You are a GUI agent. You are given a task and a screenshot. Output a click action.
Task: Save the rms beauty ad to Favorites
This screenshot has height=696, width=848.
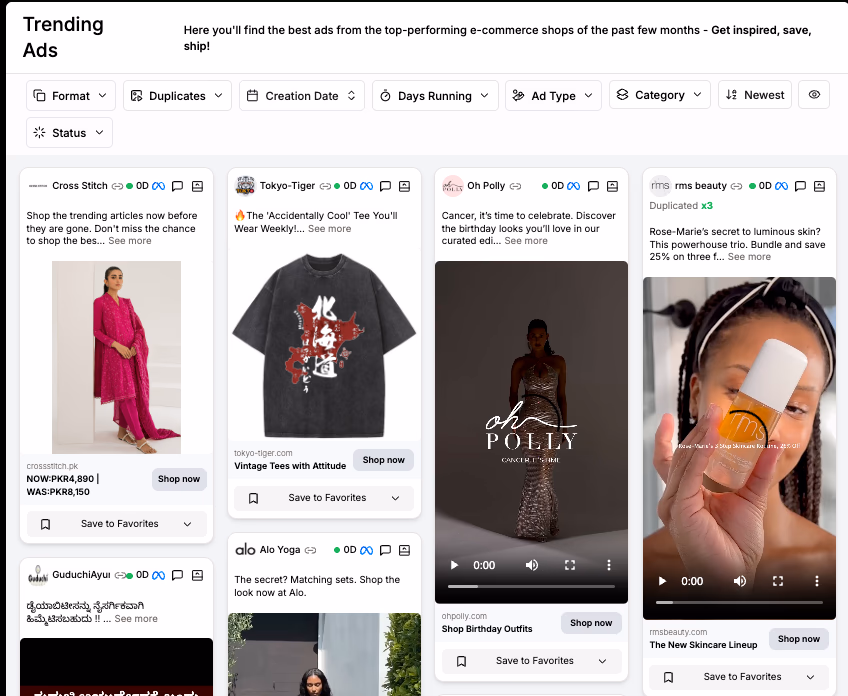pos(739,677)
